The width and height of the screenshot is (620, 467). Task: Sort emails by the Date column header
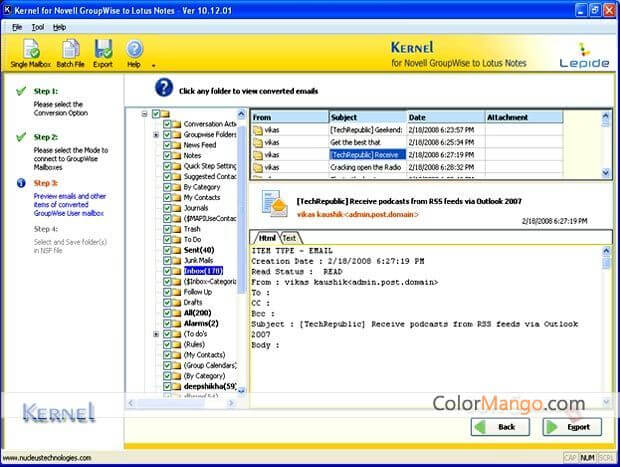pyautogui.click(x=446, y=117)
